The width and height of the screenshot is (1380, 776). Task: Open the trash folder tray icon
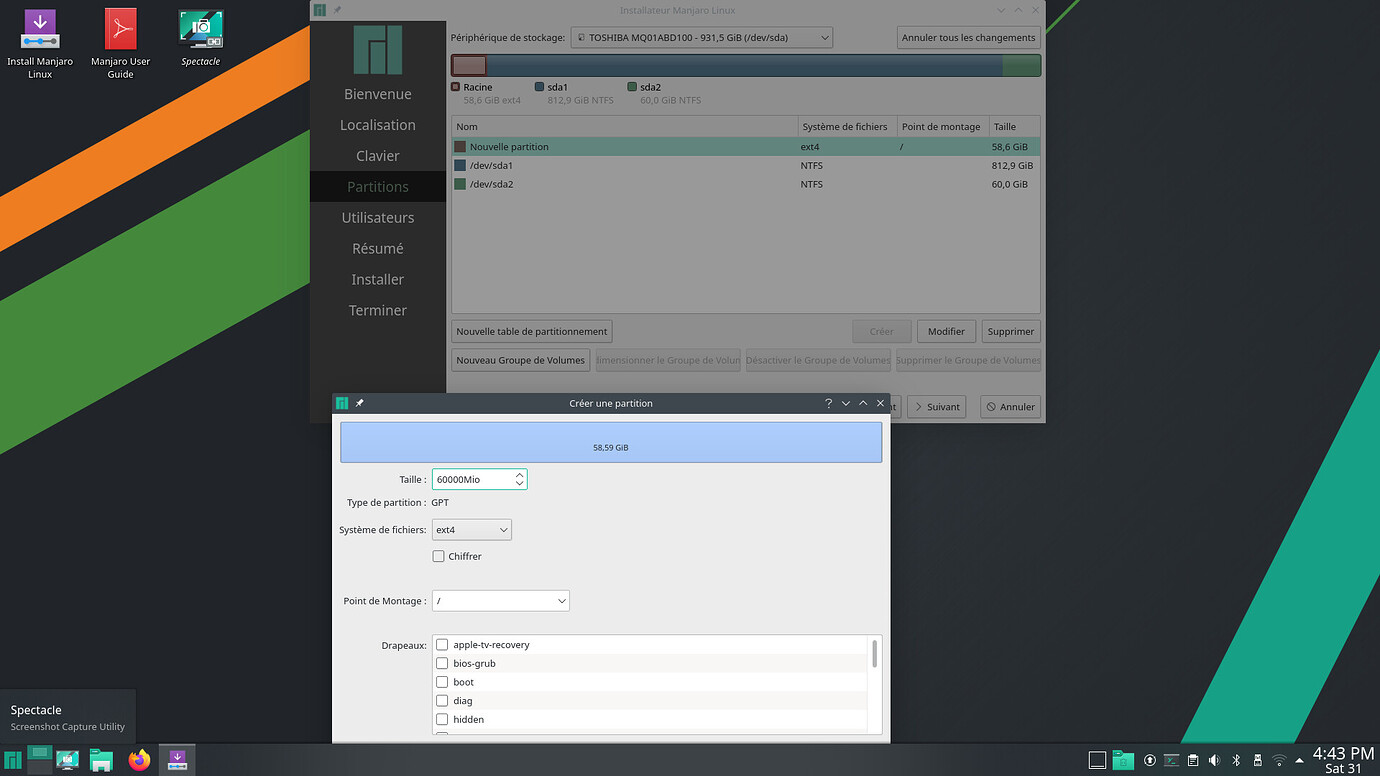click(x=1123, y=761)
